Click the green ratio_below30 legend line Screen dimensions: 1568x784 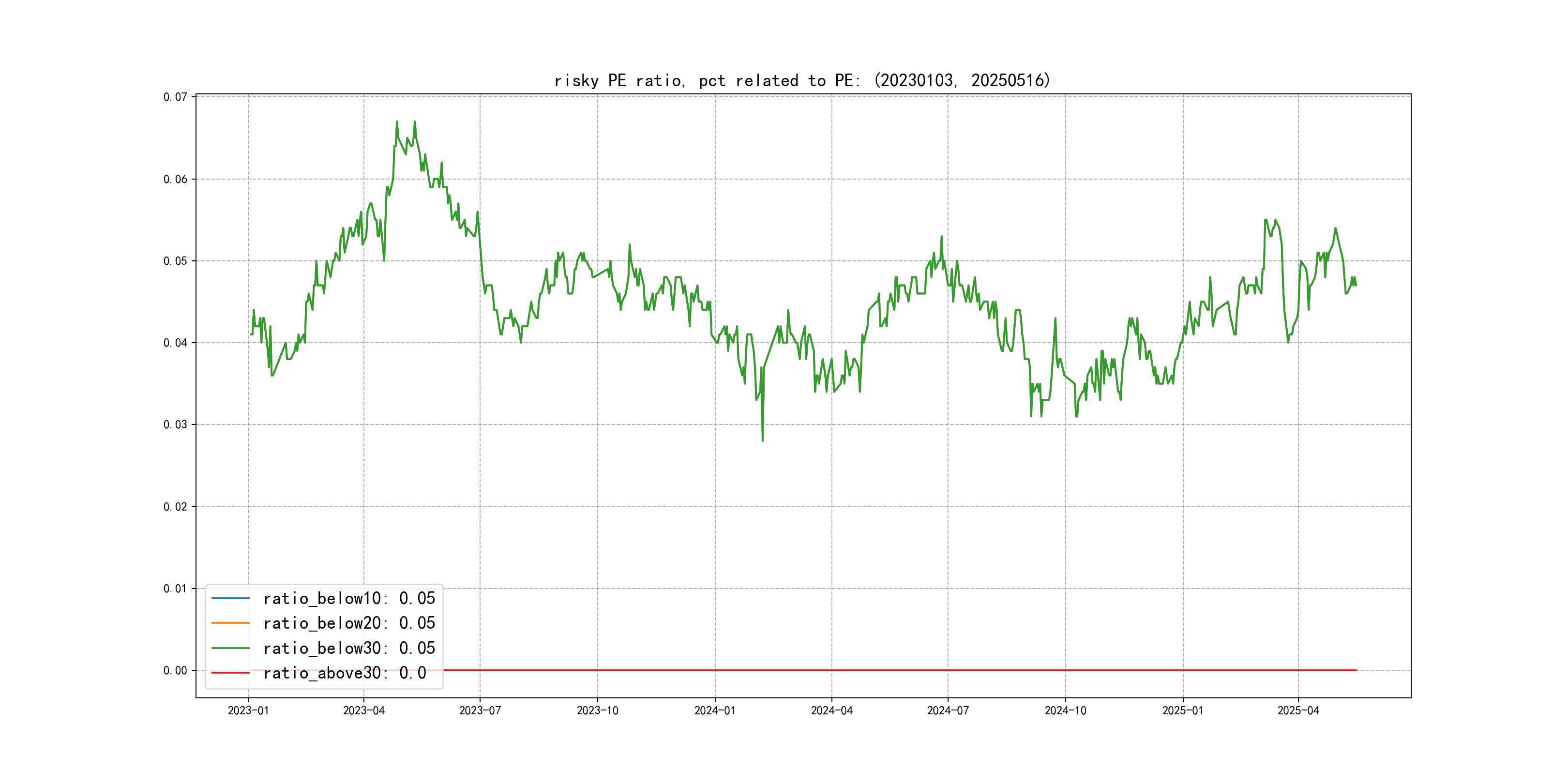[230, 648]
